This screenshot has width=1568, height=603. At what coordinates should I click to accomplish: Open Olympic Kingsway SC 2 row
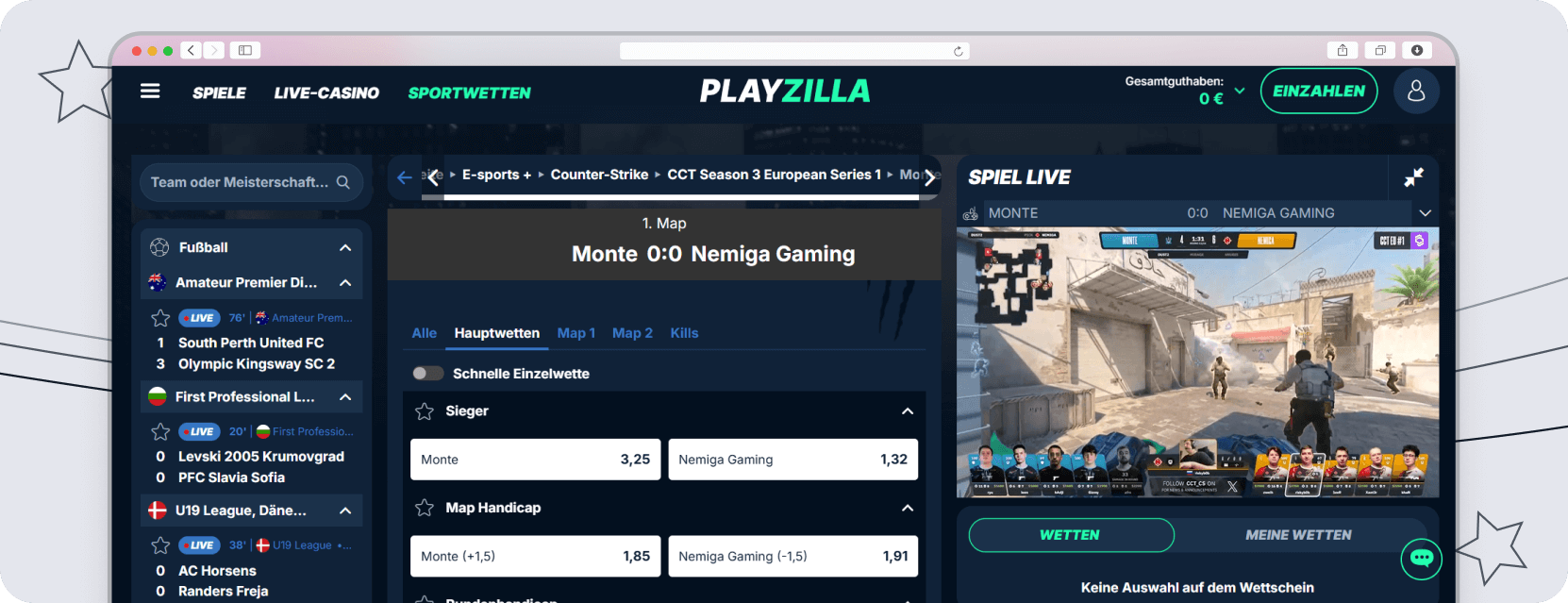coord(257,364)
